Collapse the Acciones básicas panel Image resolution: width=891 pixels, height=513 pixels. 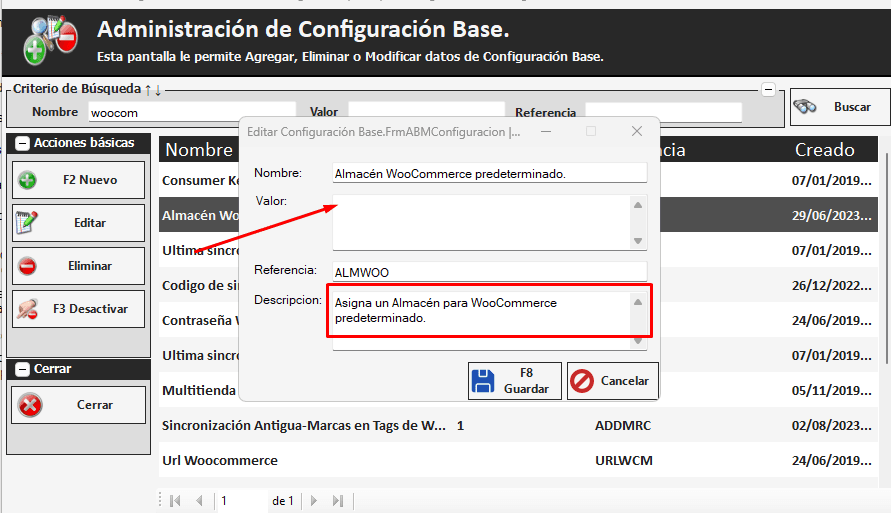(22, 143)
